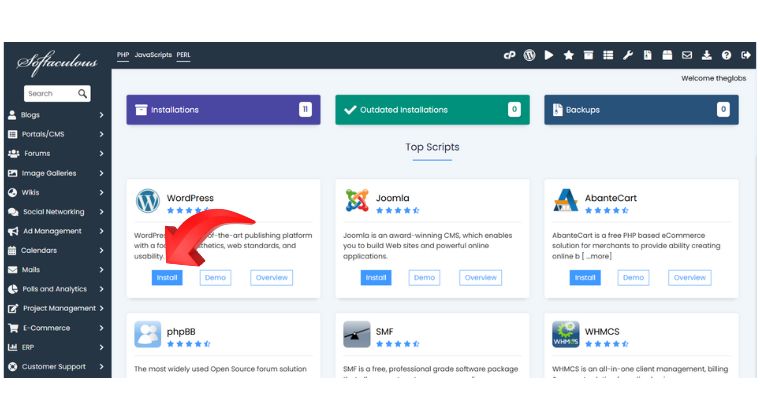
Task: Open the AbanteCart Overview
Action: click(690, 278)
